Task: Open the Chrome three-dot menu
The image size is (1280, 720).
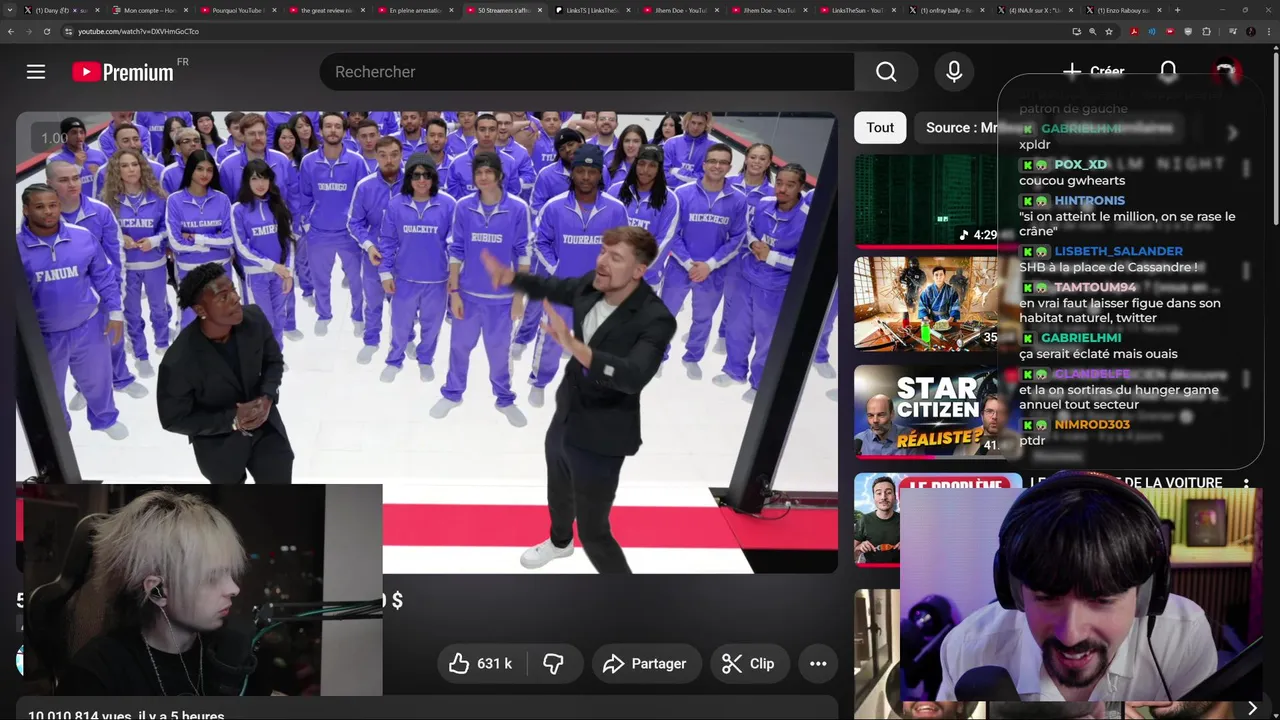Action: click(x=1268, y=31)
